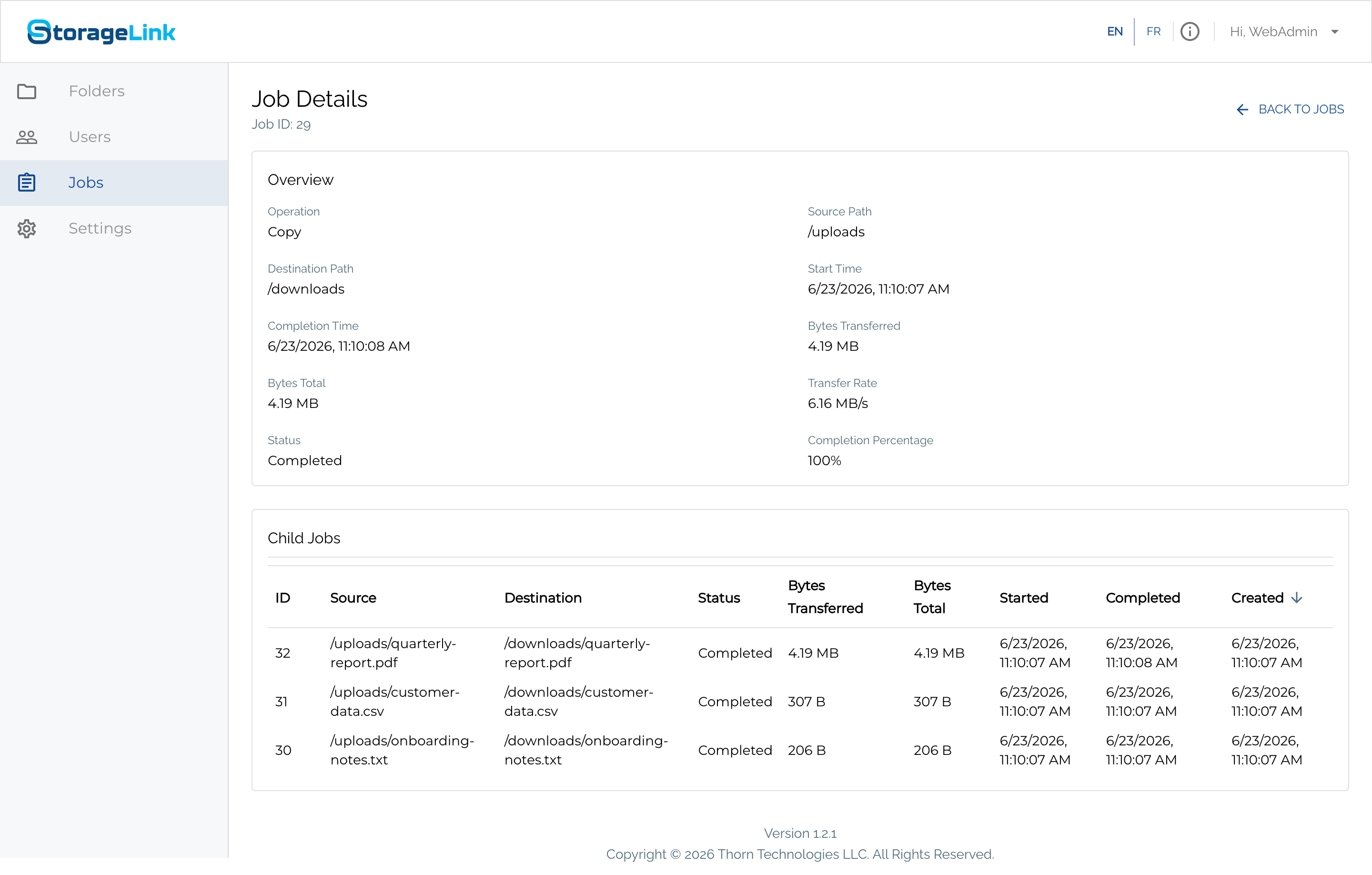Viewport: 1372px width, 875px height.
Task: Click destination path /downloads value
Action: [x=306, y=288]
